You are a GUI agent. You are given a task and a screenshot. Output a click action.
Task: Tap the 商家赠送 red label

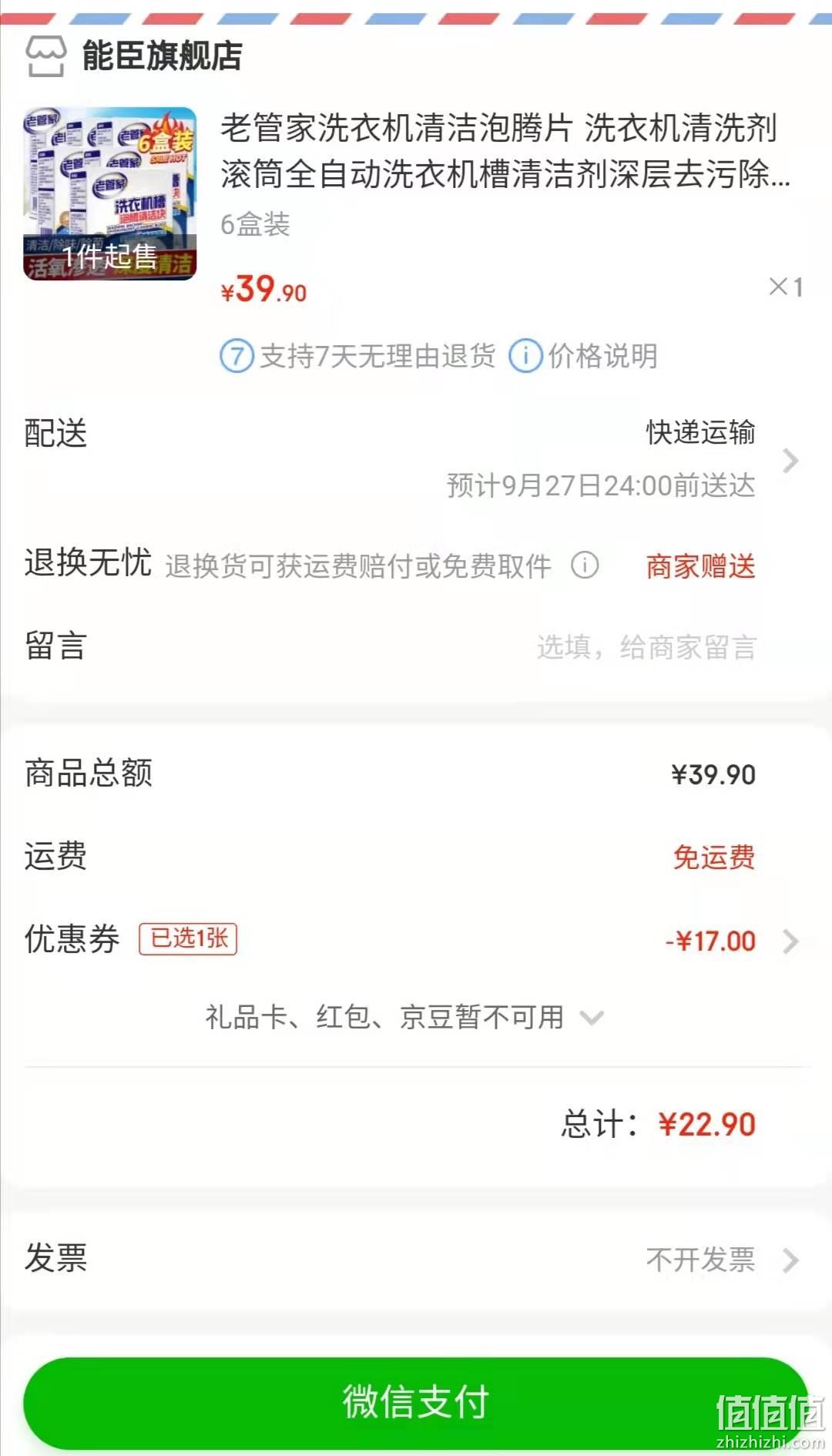(700, 566)
